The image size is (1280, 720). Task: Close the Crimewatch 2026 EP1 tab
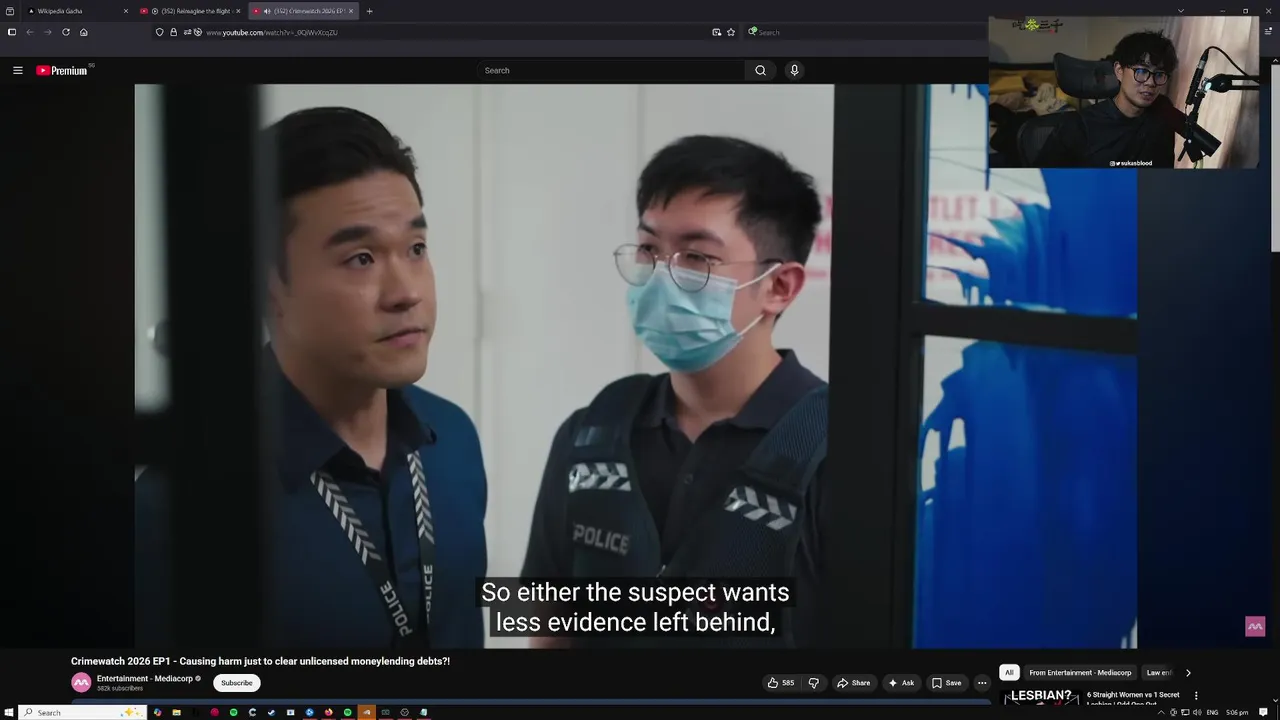[350, 11]
